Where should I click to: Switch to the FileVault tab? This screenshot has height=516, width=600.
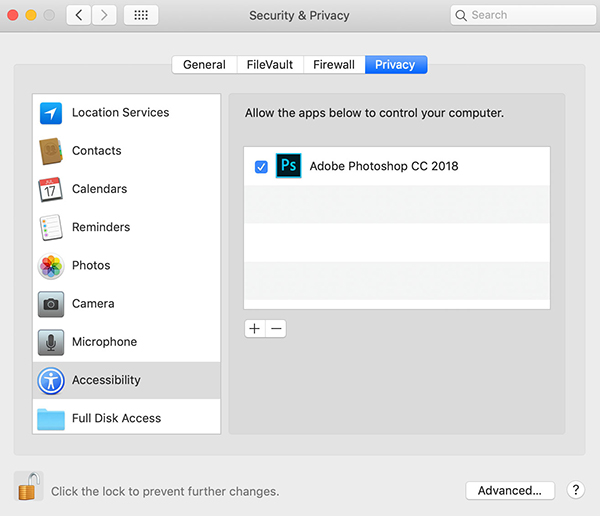(270, 64)
